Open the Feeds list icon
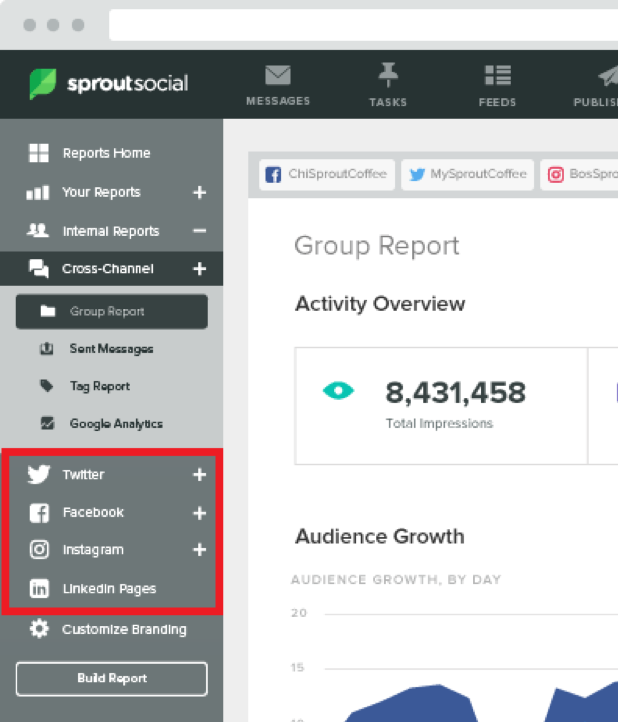This screenshot has height=722, width=618. [498, 75]
